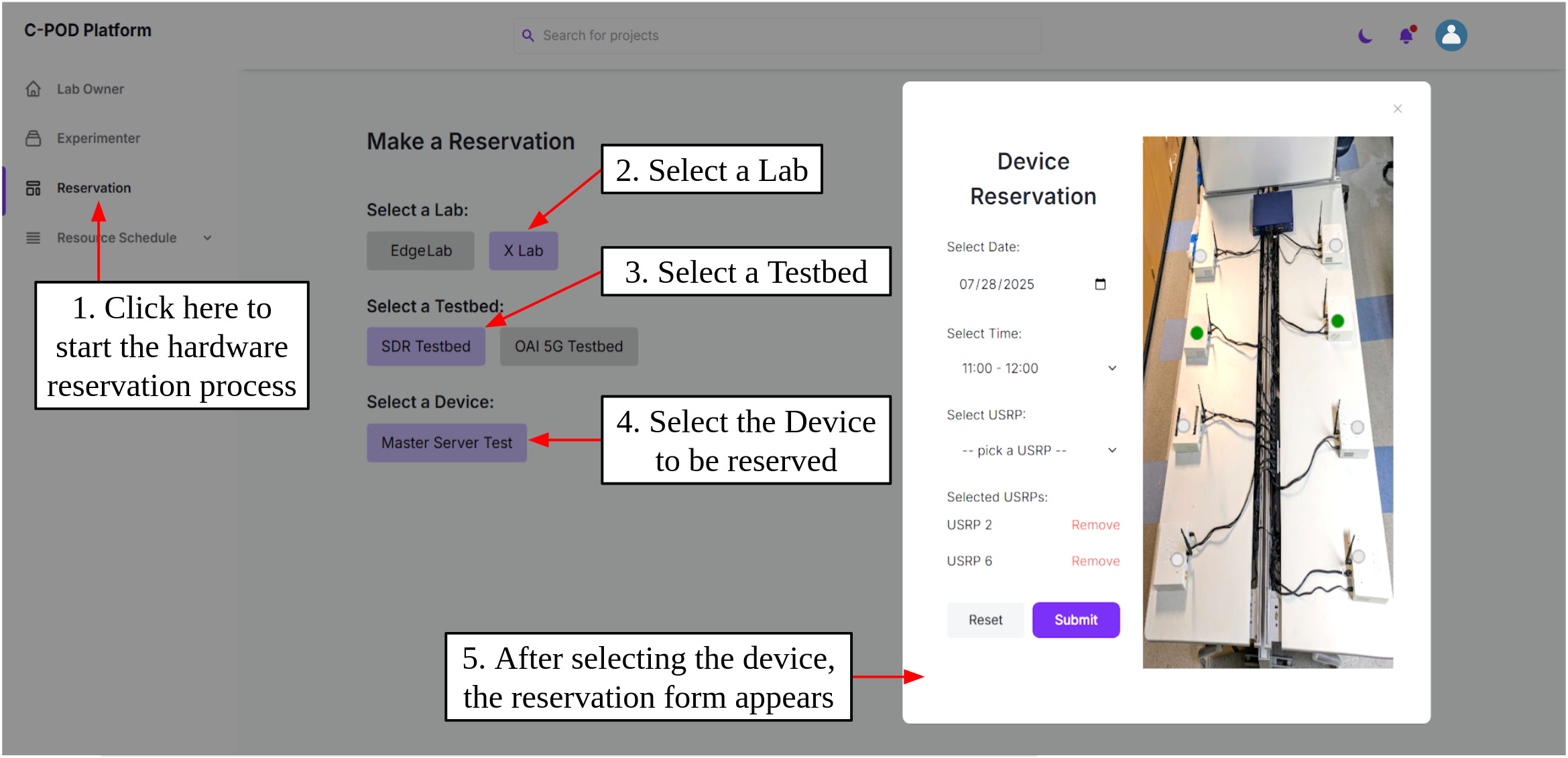Go to Reservation in sidebar

(94, 188)
